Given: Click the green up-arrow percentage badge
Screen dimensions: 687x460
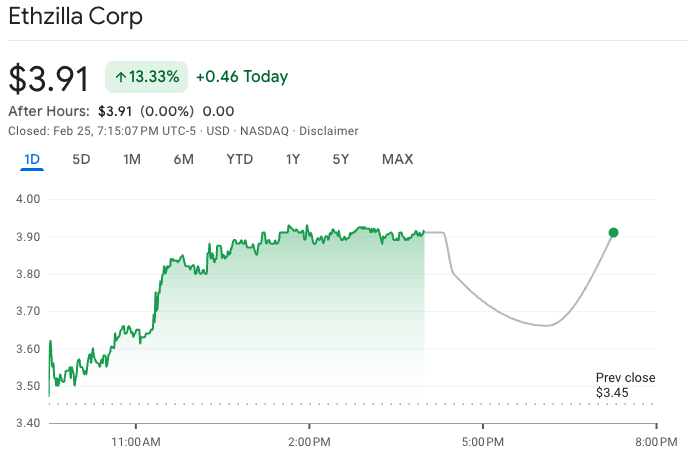Looking at the screenshot, I should click(146, 77).
